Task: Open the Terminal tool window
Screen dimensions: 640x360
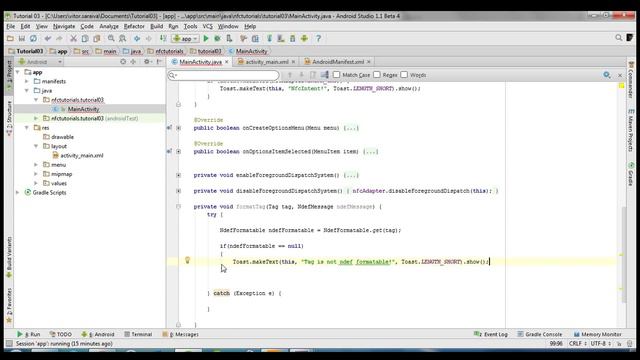Action: coord(138,334)
